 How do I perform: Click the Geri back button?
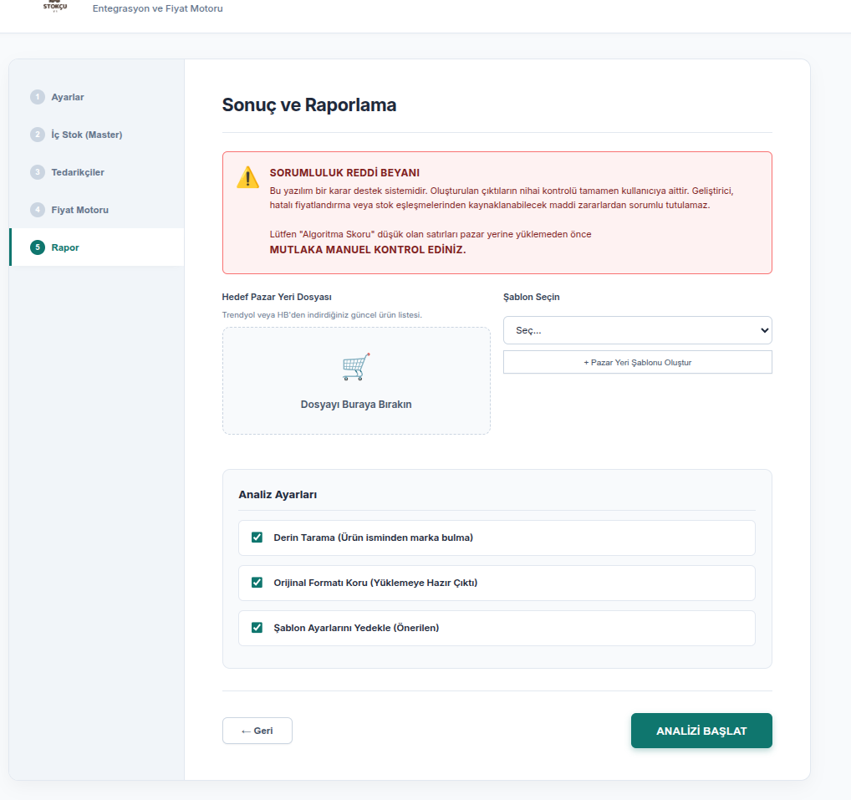tap(257, 731)
